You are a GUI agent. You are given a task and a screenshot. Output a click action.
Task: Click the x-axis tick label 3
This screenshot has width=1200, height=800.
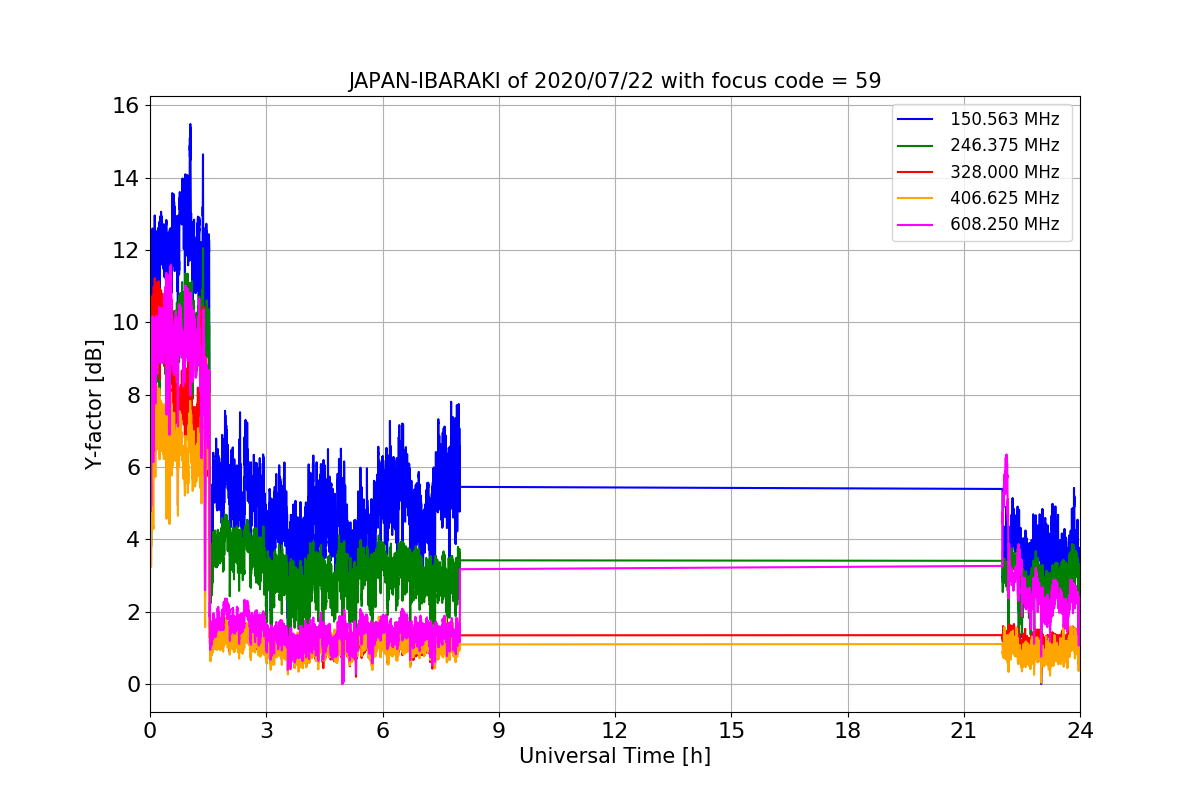click(266, 731)
